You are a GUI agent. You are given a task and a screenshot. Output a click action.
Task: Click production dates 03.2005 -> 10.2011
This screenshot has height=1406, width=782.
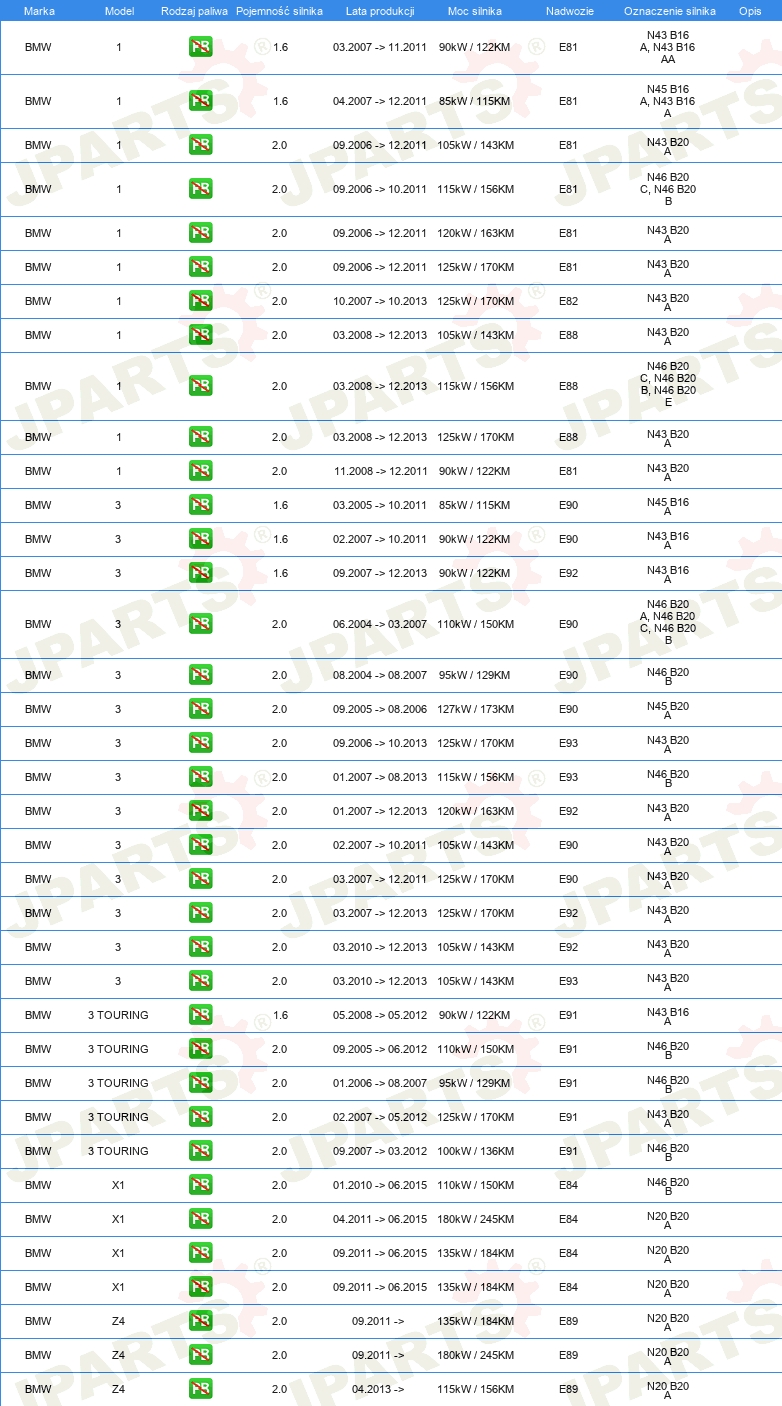380,505
